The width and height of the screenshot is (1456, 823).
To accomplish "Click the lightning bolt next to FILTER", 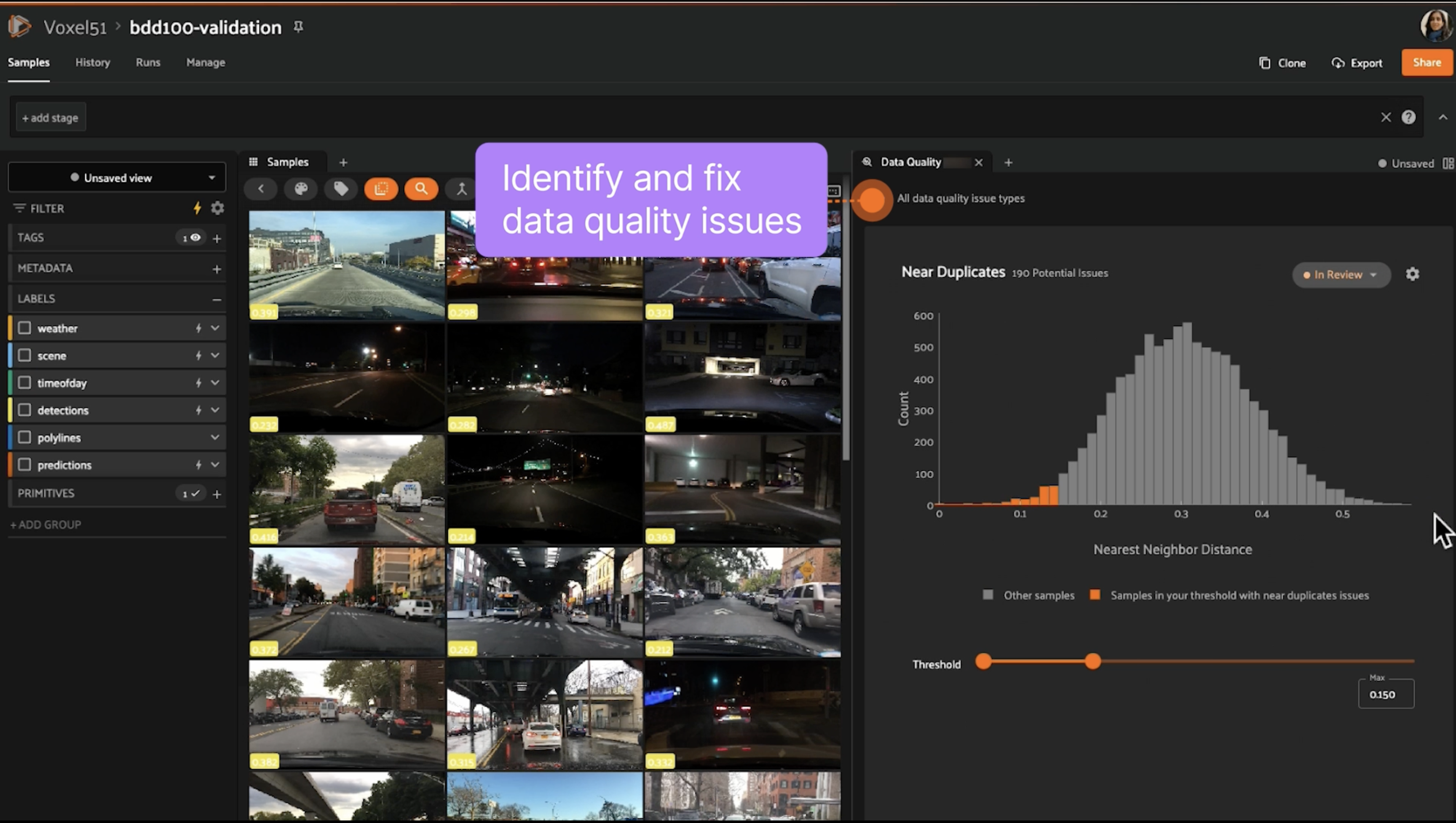I will point(197,208).
